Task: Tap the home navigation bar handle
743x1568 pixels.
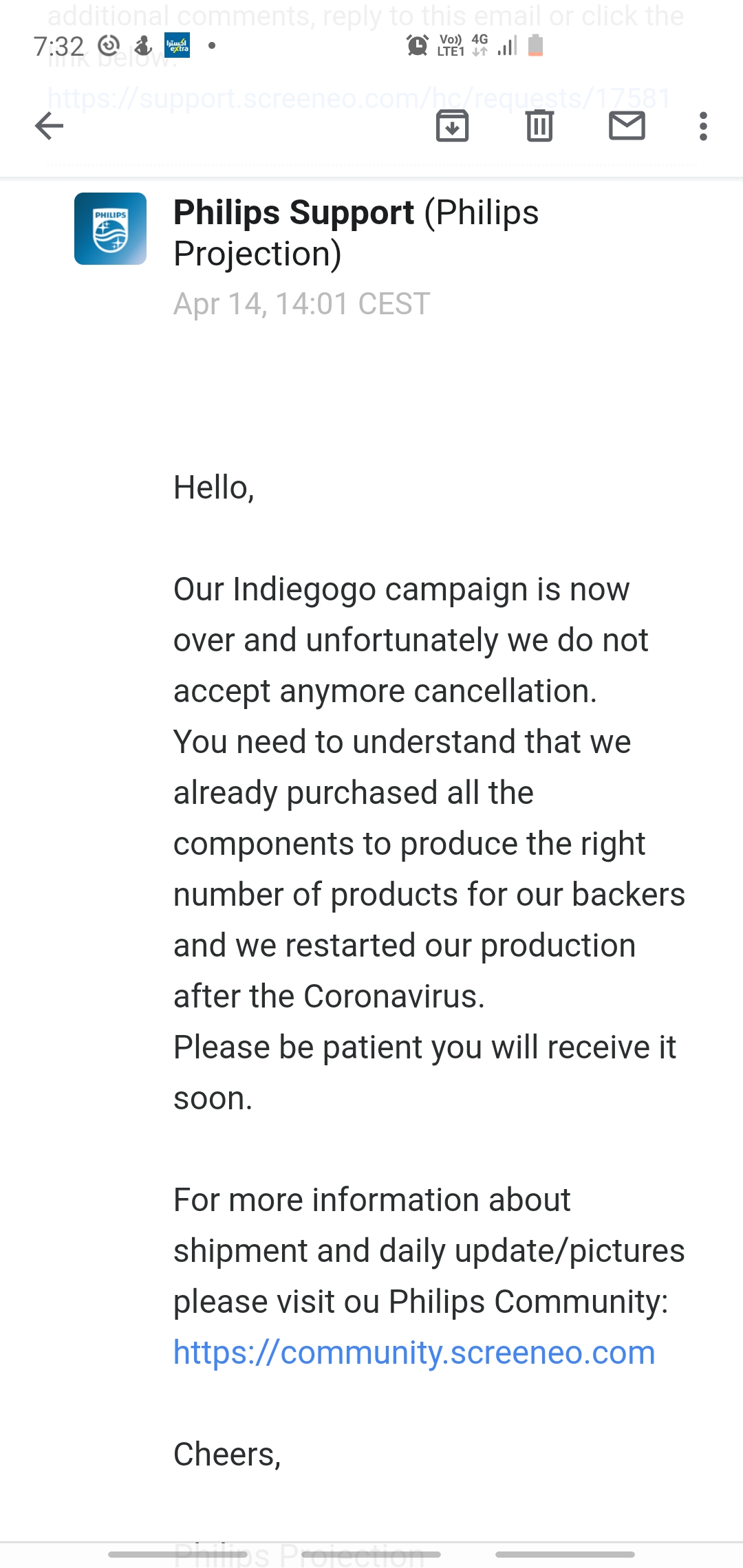Action: pyautogui.click(x=371, y=1554)
